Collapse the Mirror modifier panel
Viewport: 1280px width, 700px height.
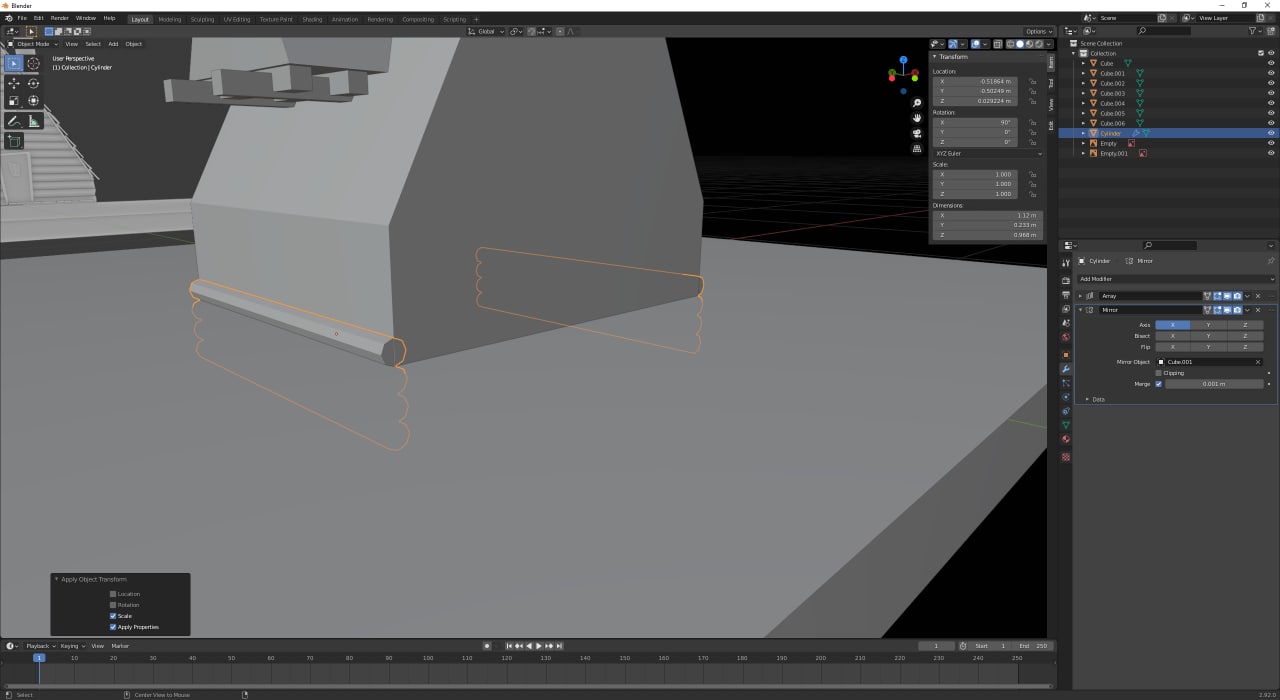[1081, 310]
